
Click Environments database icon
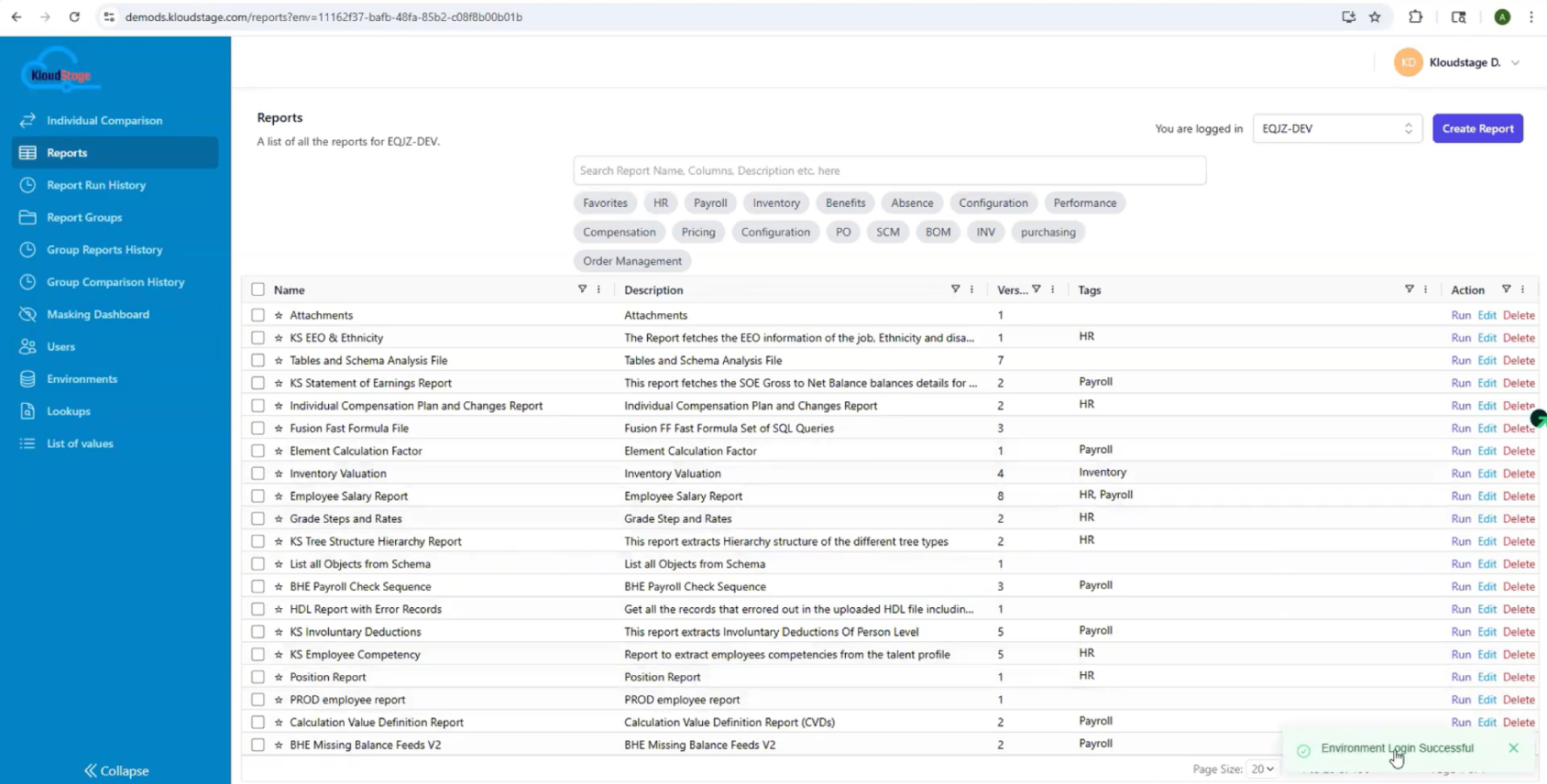[x=27, y=379]
